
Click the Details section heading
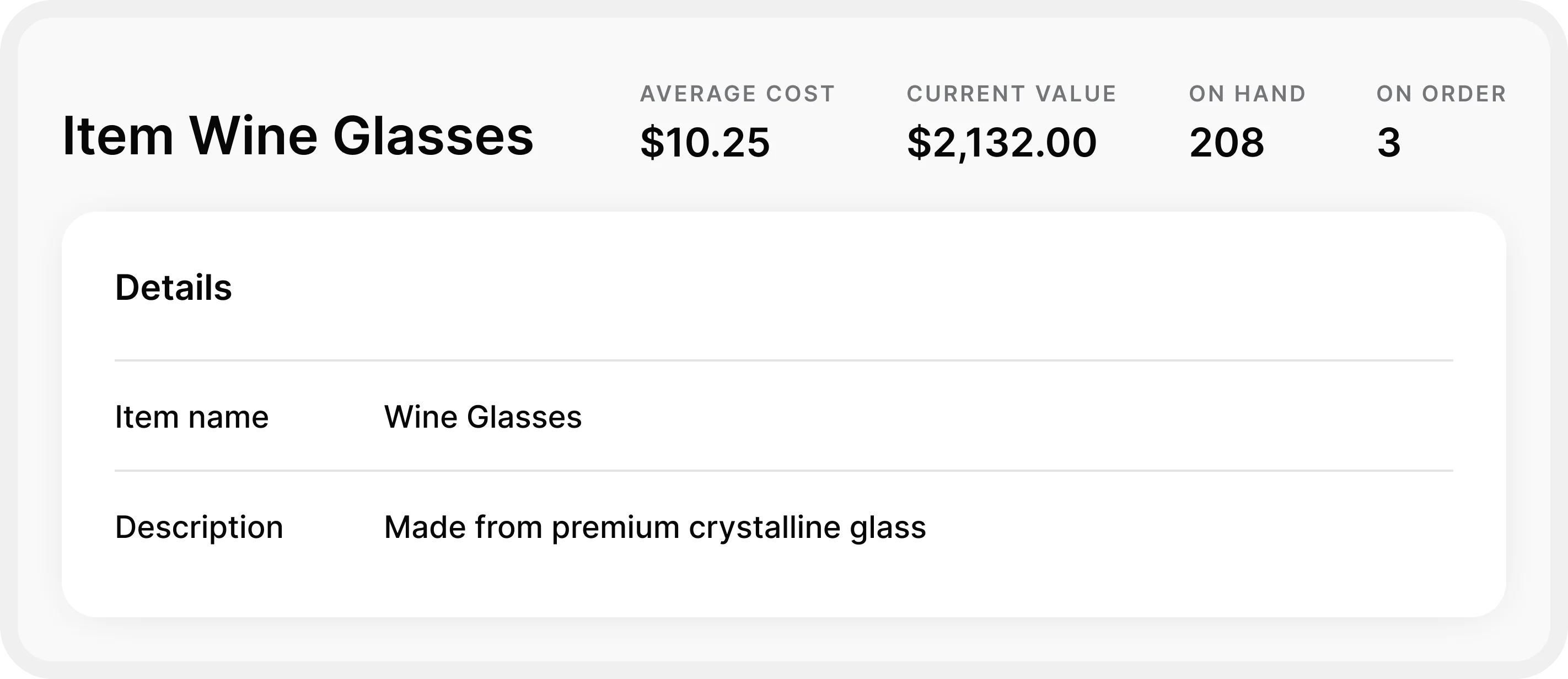(x=174, y=287)
